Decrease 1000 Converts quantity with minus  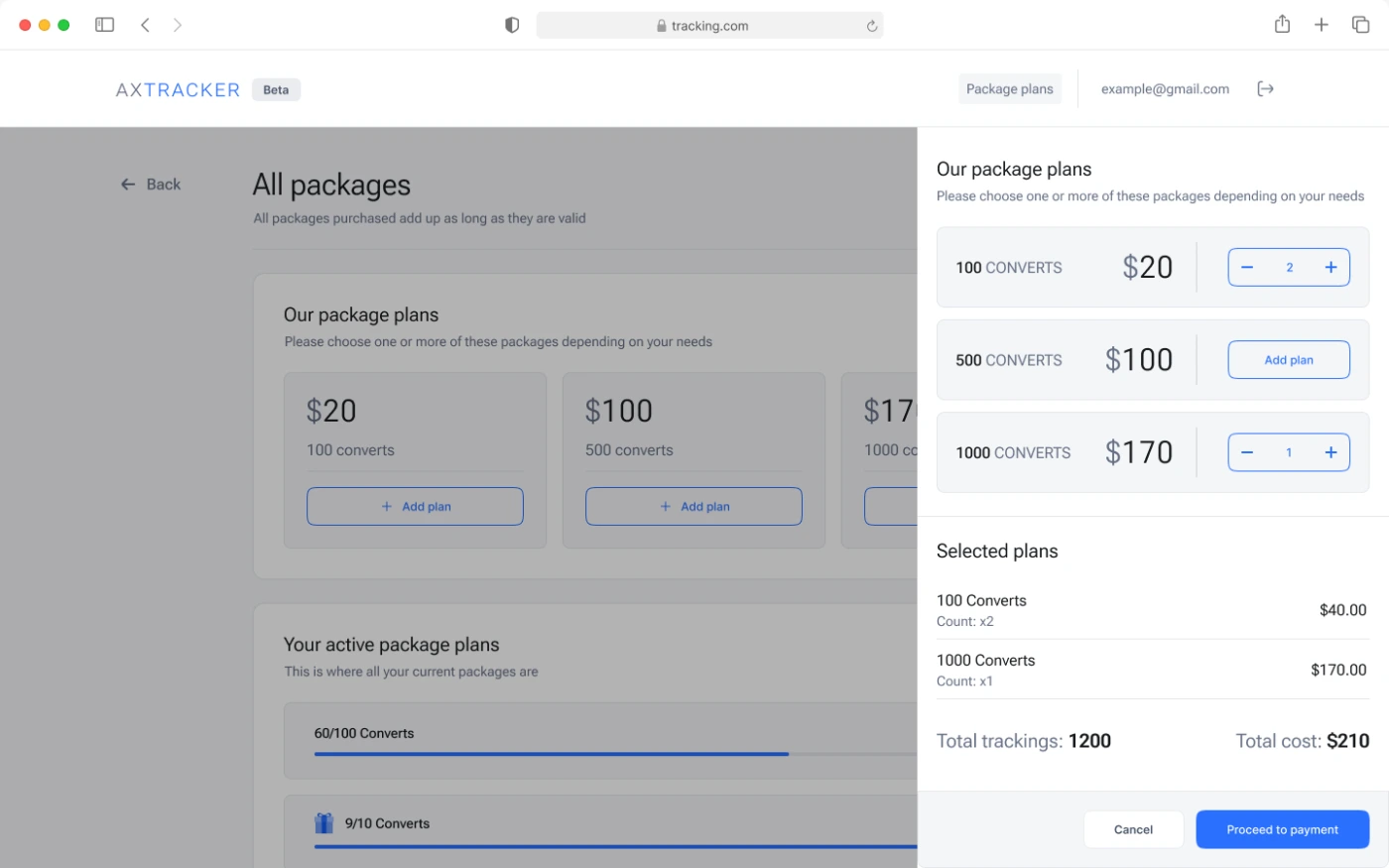1247,452
